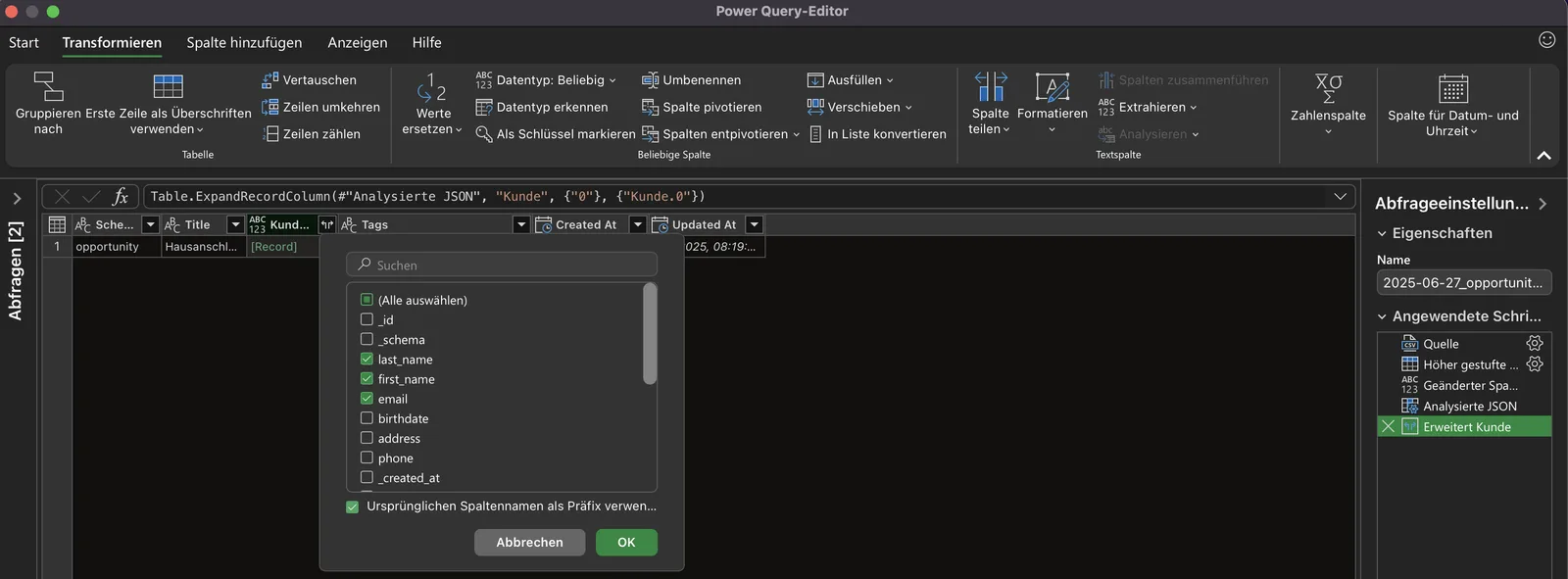1568x579 pixels.
Task: Open the Anzeigen tab
Action: coord(357,42)
